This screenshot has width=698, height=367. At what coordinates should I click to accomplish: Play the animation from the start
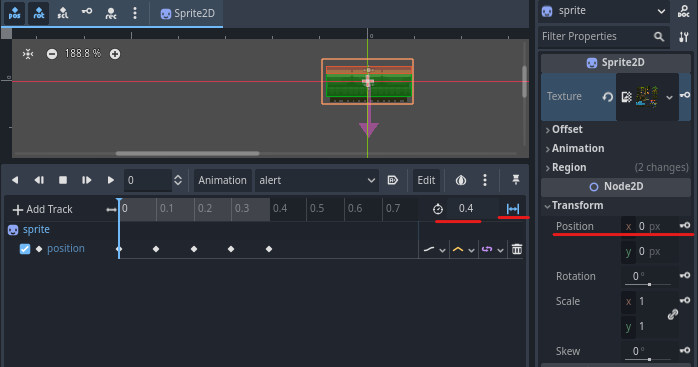tap(86, 180)
